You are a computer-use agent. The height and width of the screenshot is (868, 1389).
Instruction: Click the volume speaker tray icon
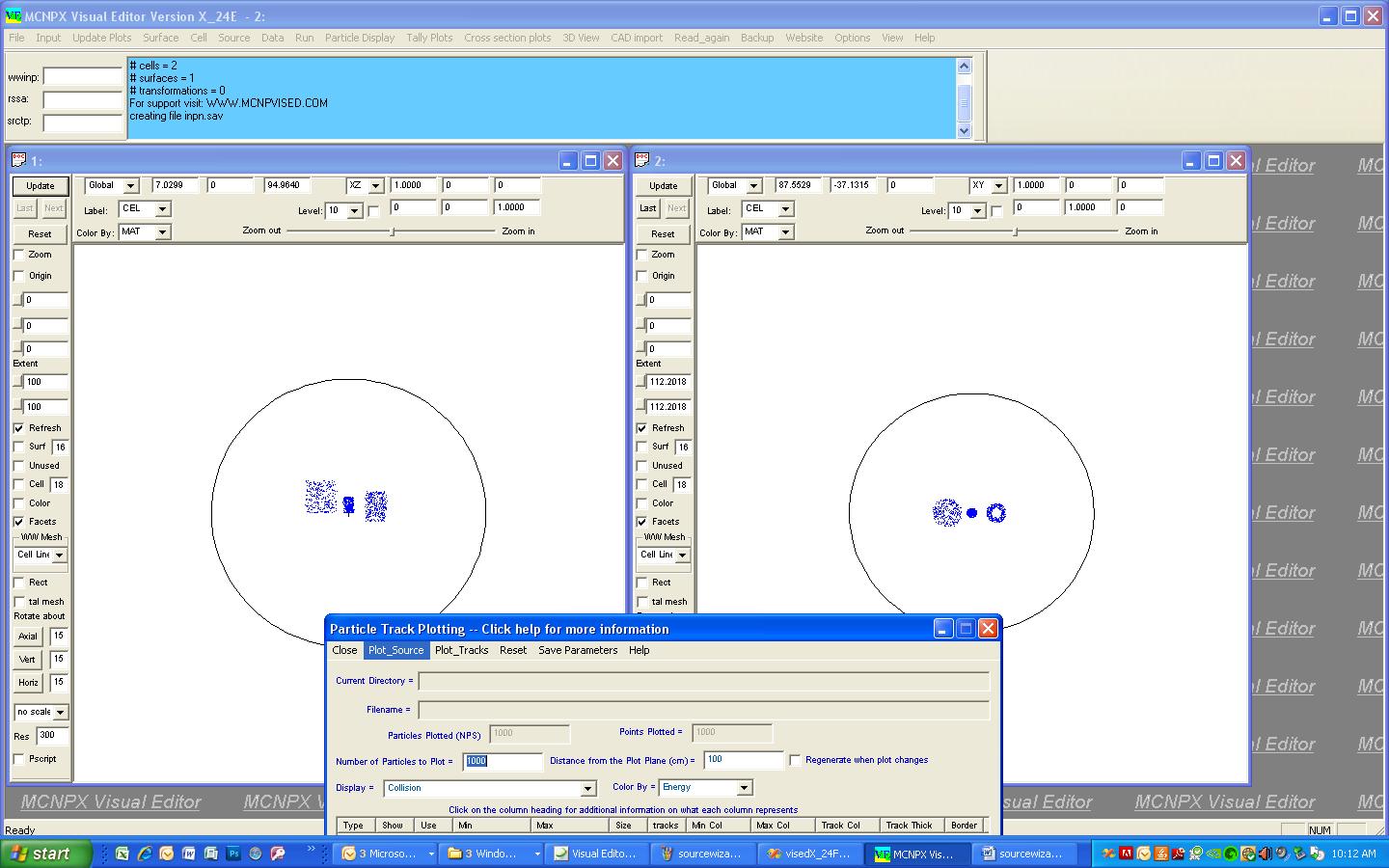point(1265,854)
